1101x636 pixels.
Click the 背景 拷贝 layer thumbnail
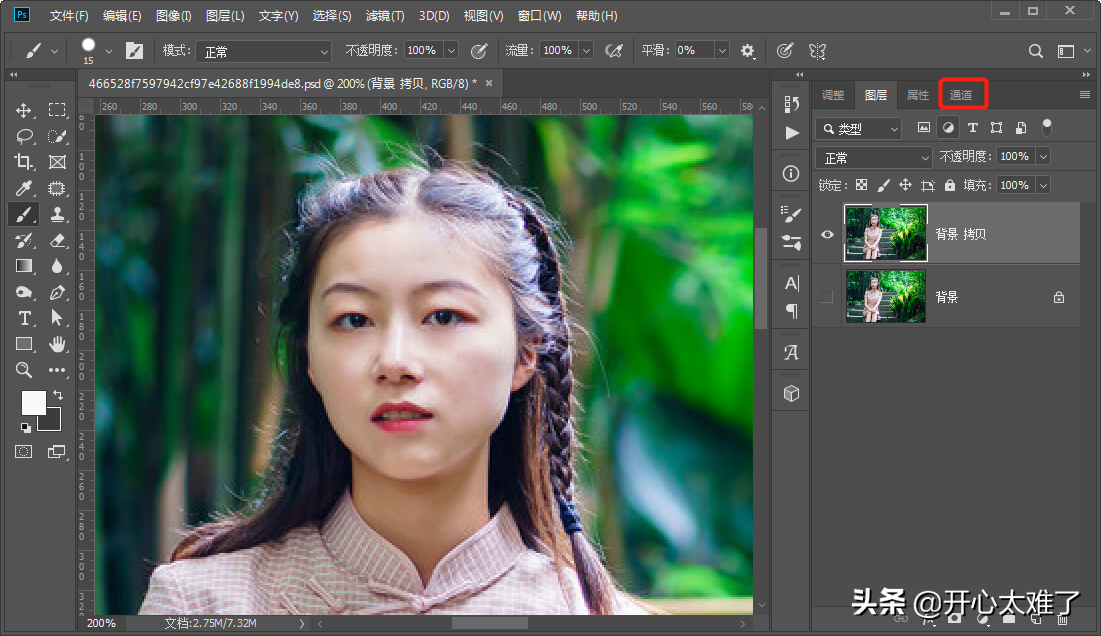pos(886,233)
